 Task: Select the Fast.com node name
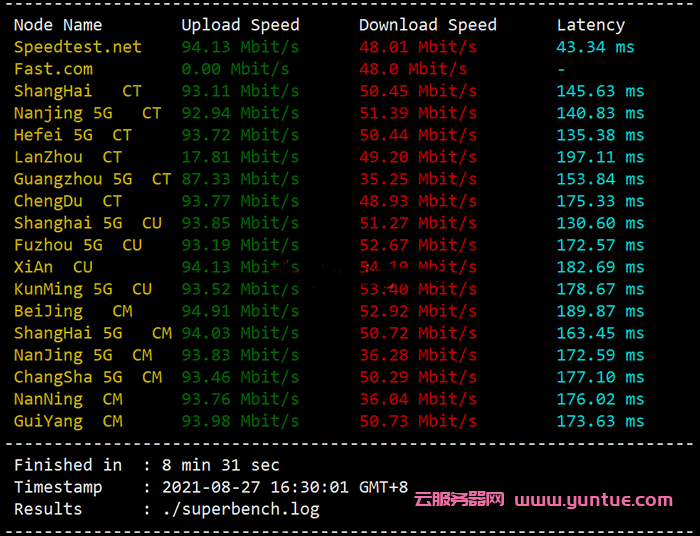(53, 69)
